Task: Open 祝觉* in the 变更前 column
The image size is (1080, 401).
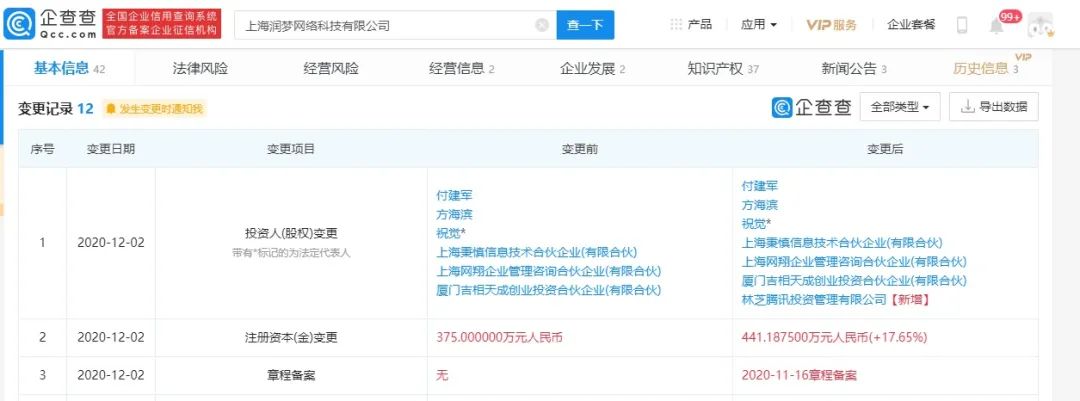Action: click(451, 233)
